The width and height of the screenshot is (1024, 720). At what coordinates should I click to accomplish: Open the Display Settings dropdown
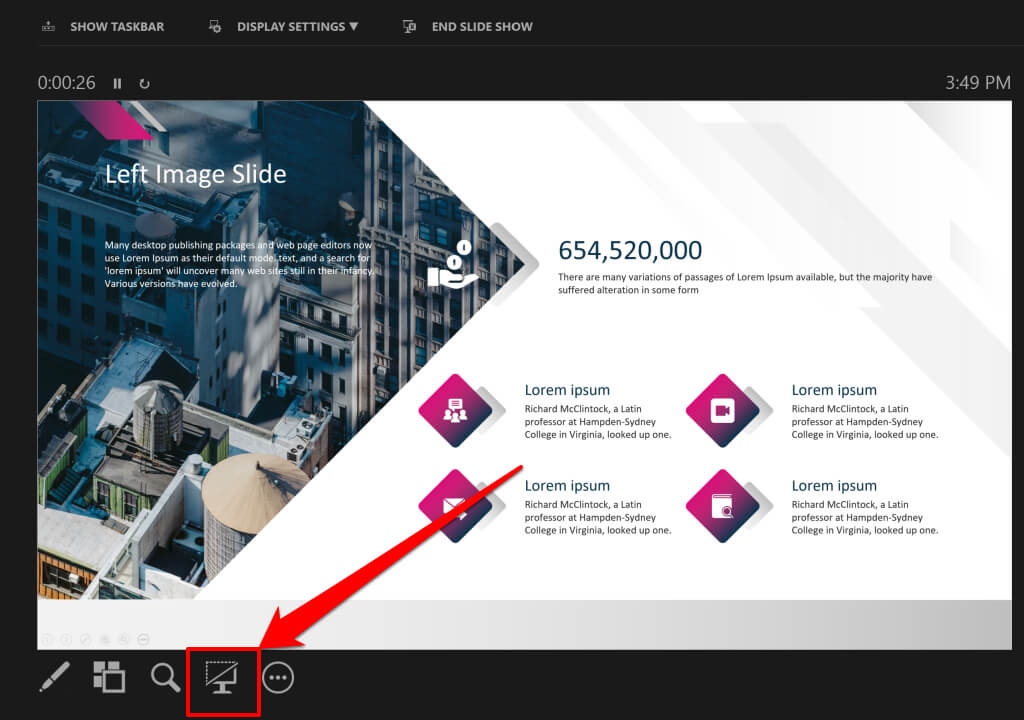284,27
